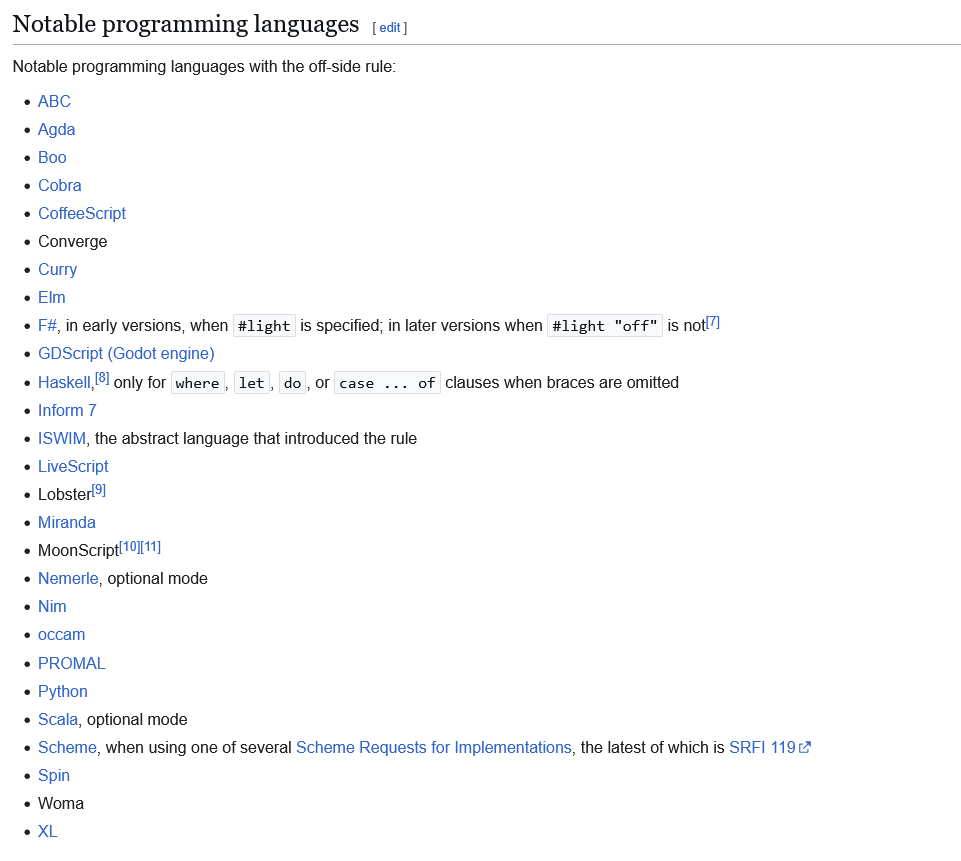
Task: Open the occam link
Action: pos(61,635)
